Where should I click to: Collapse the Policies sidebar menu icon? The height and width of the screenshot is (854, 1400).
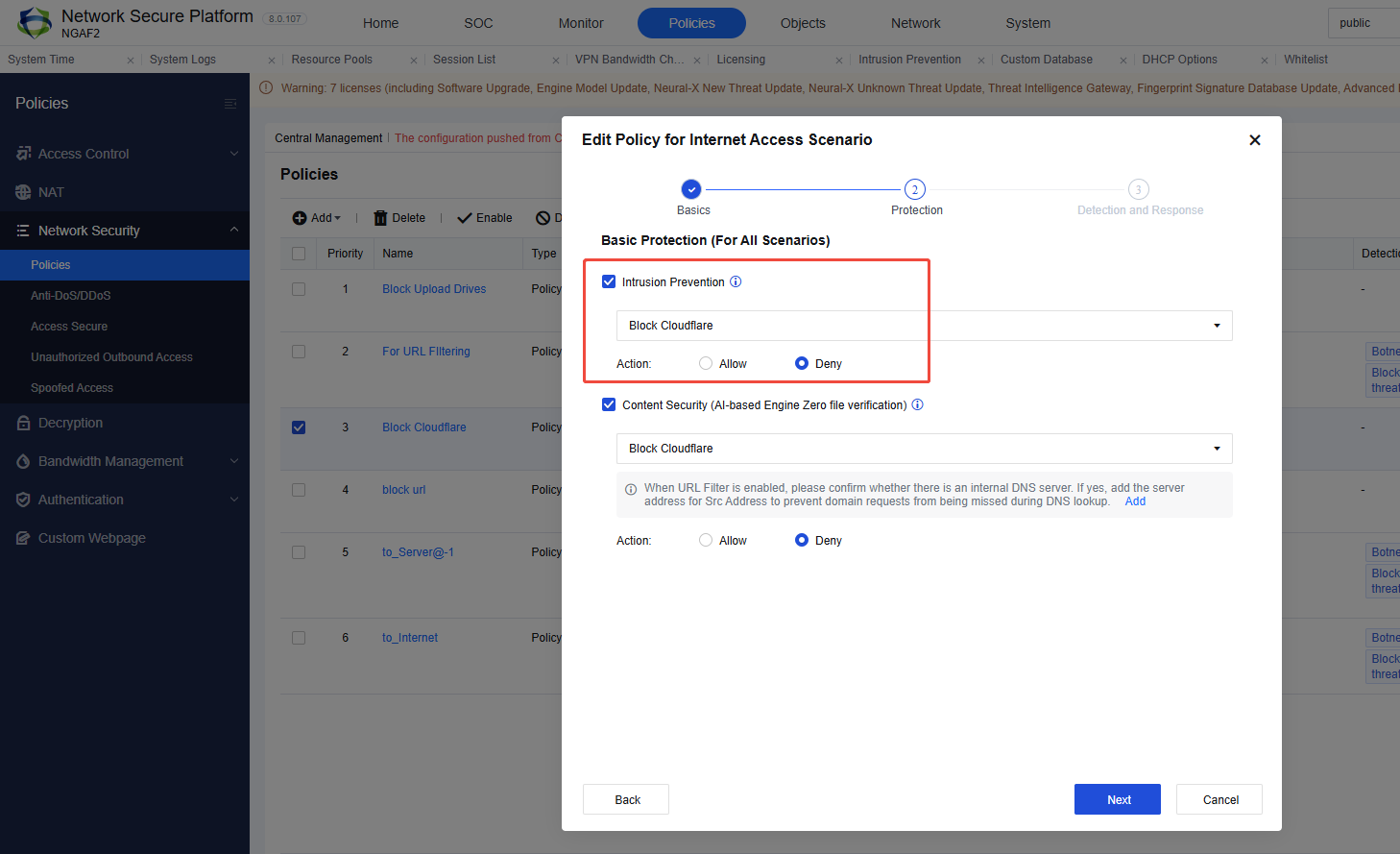click(x=230, y=104)
